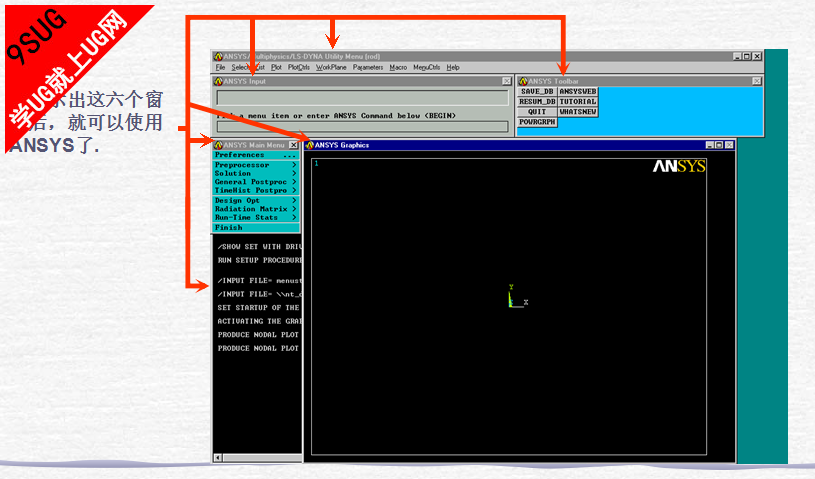Open Preferences in the Main Menu
The height and width of the screenshot is (479, 815).
[256, 155]
